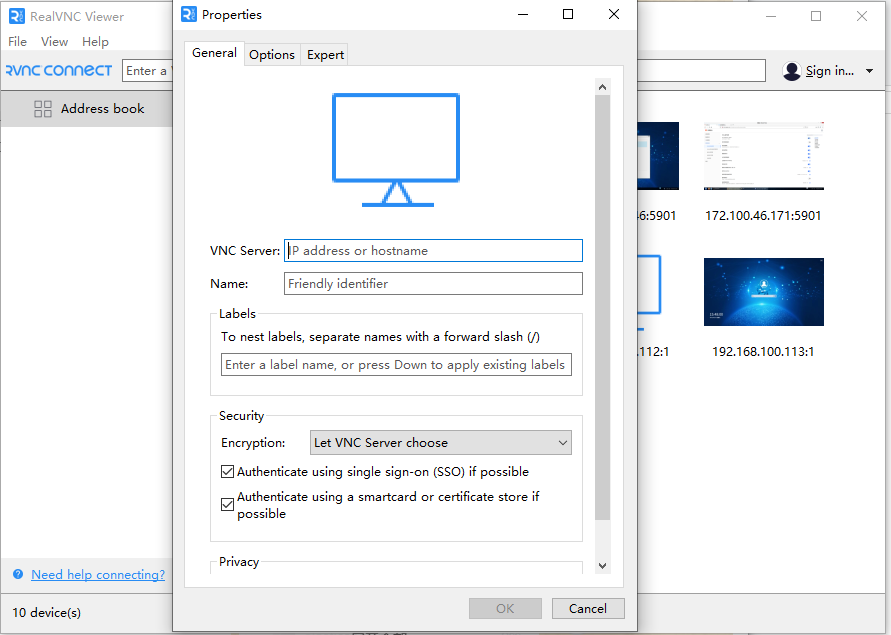Open the 172.100.46.171:5901 thumbnail
891x635 pixels.
tap(764, 156)
